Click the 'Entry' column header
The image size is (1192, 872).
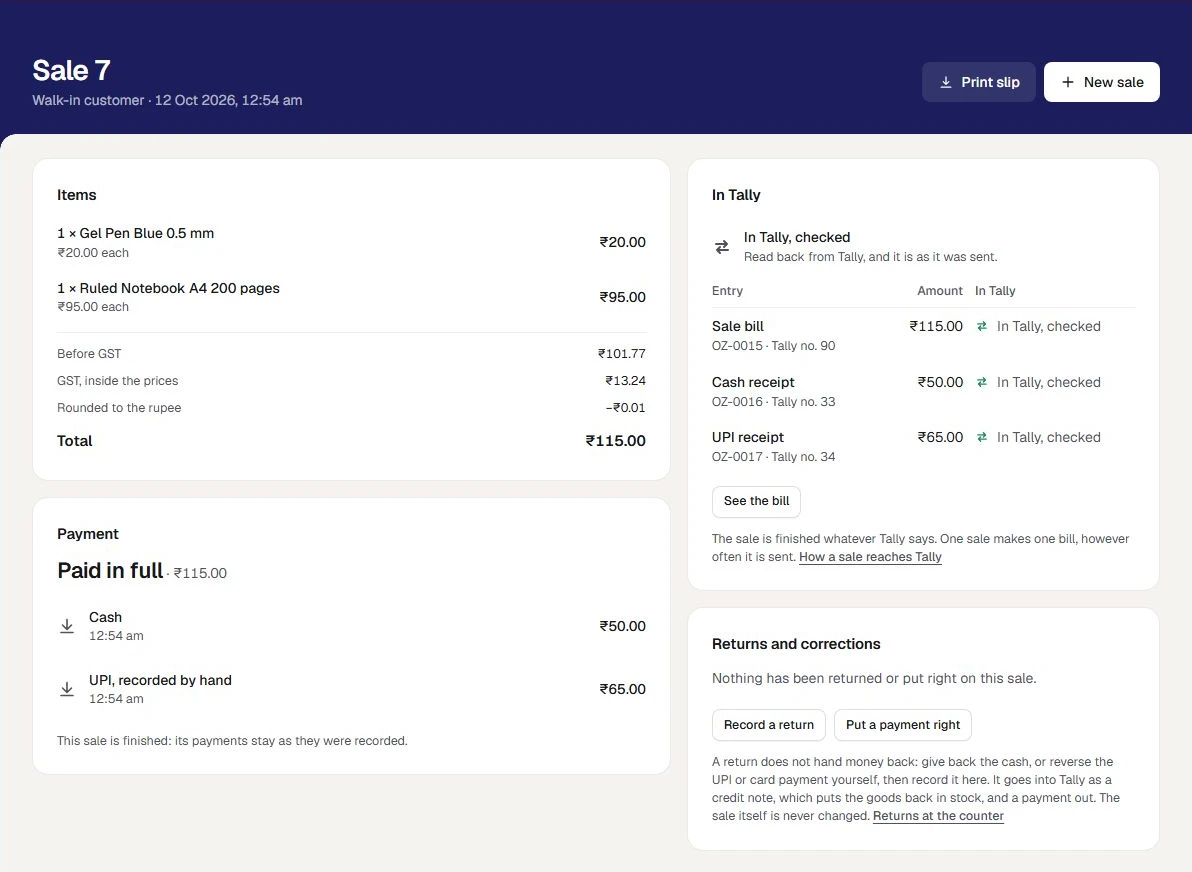tap(727, 290)
